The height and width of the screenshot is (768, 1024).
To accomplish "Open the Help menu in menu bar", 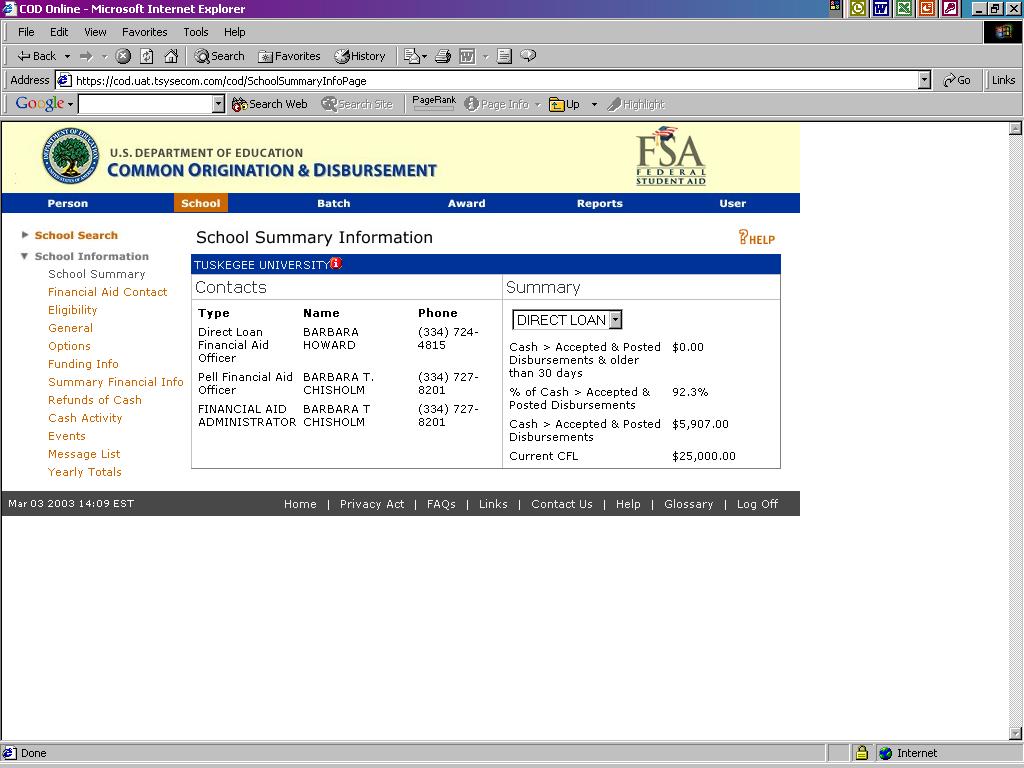I will (234, 32).
